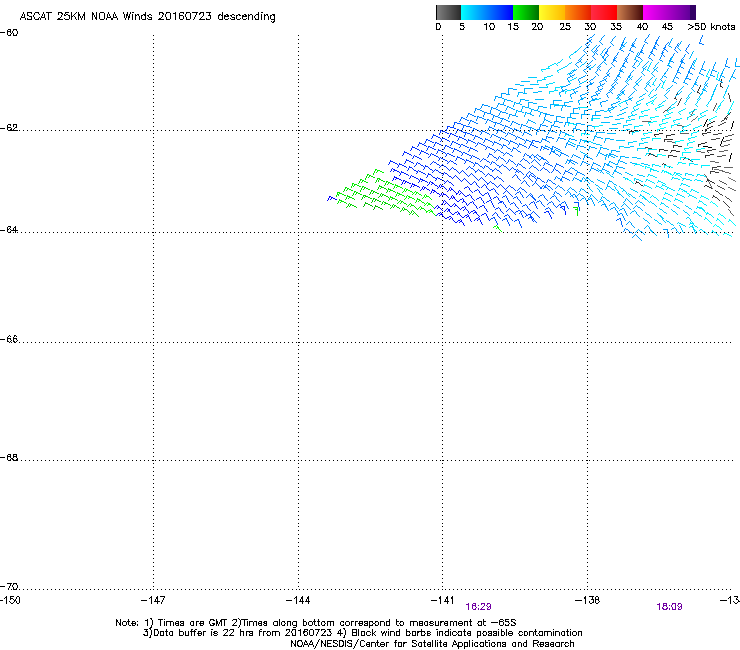Click the 'NOAA/NESDIS/Center for Satellite Applications and Research' credit

[x=432, y=644]
